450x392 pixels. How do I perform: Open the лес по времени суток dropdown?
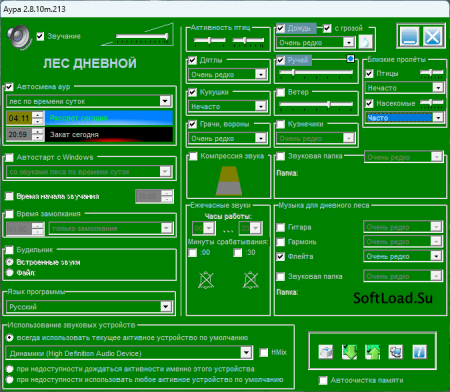point(89,101)
